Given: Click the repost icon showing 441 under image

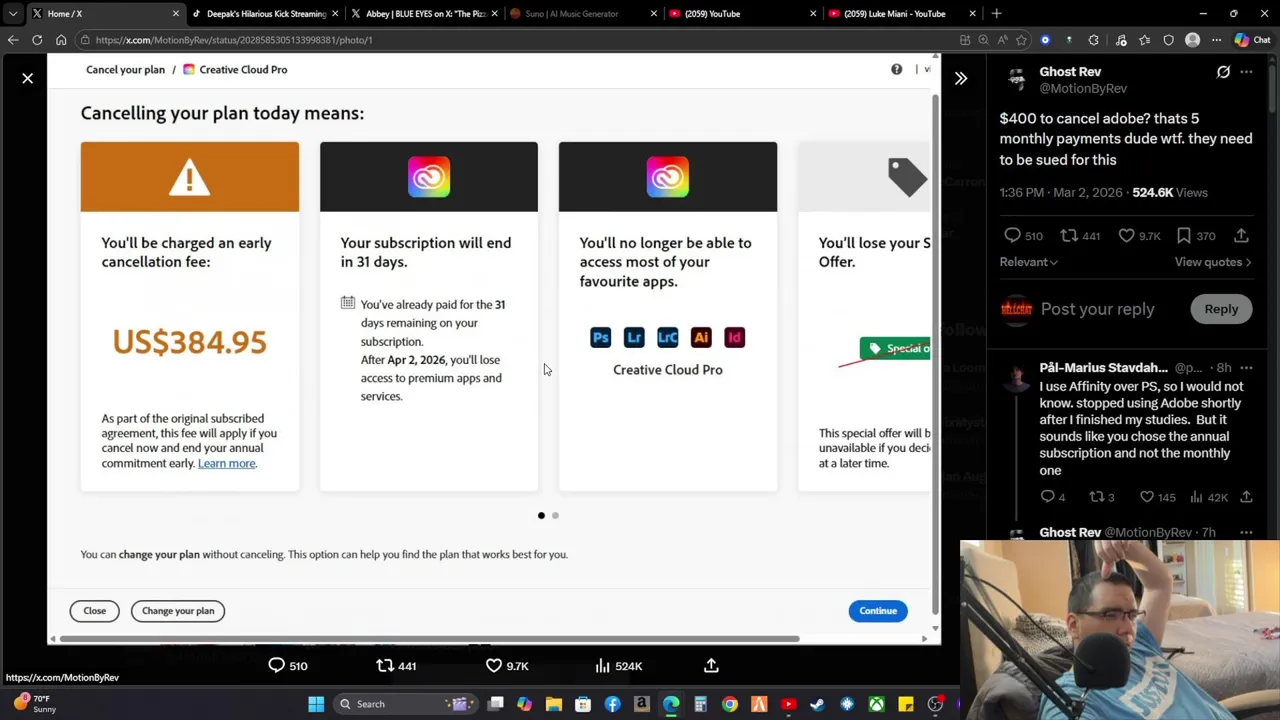Looking at the screenshot, I should point(385,665).
